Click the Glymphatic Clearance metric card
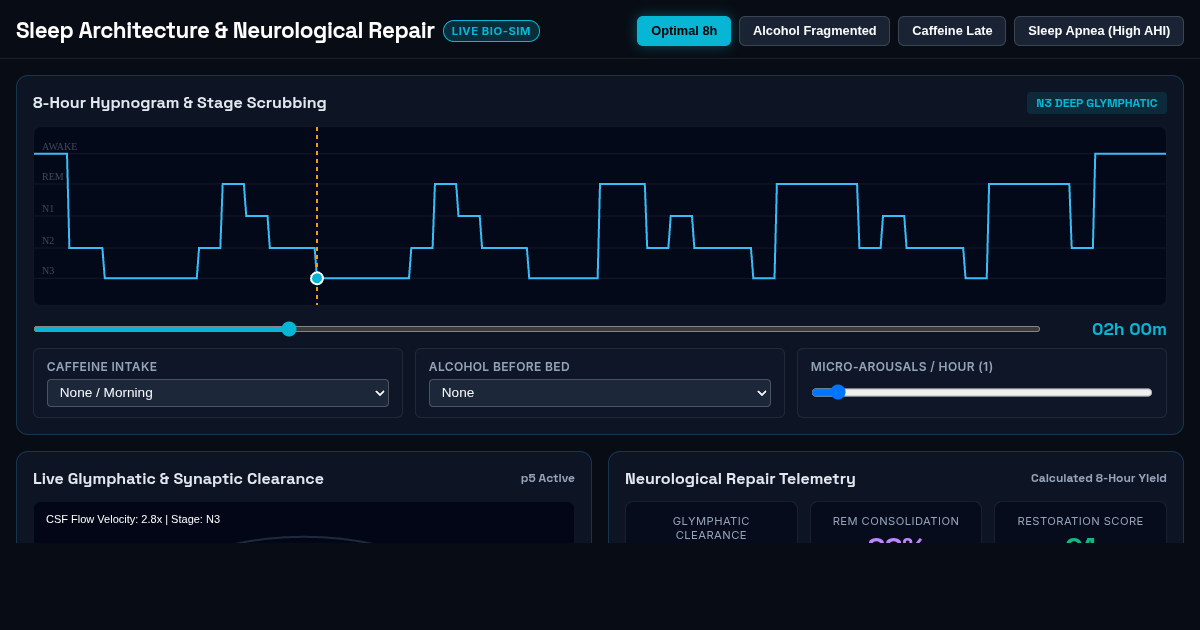 click(711, 522)
